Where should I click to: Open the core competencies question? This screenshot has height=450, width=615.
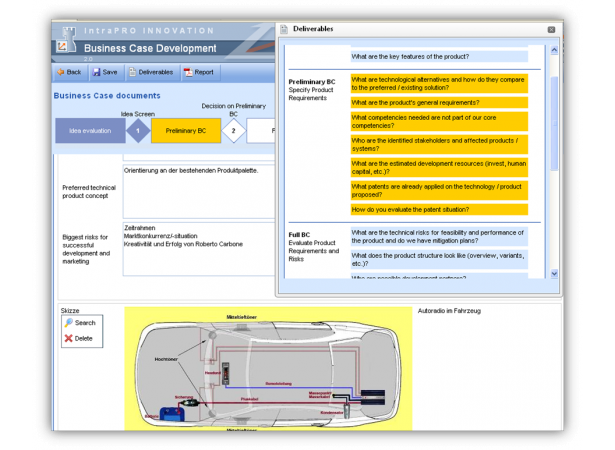[x=439, y=122]
